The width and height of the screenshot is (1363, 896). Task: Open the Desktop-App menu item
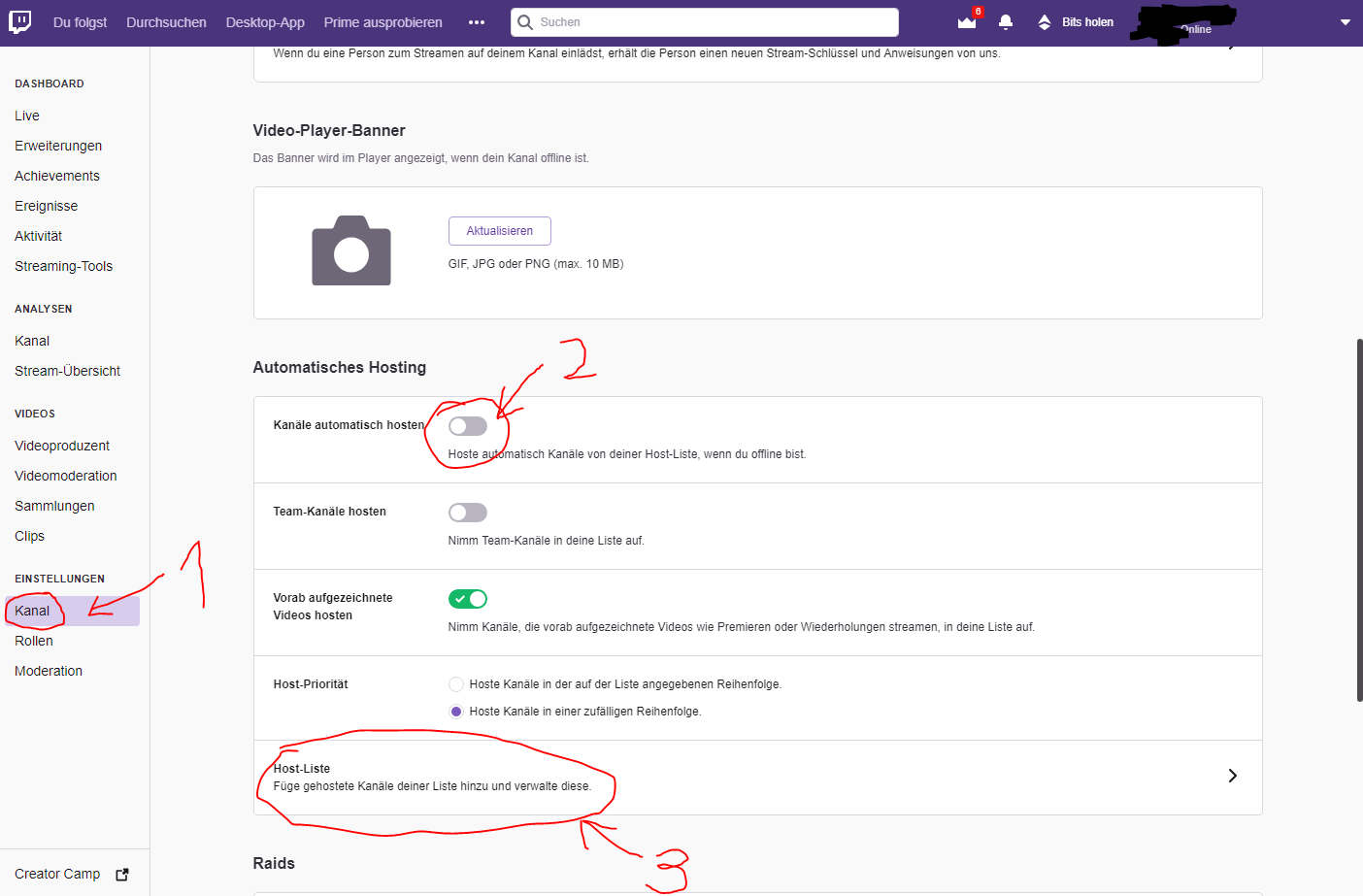[x=264, y=21]
